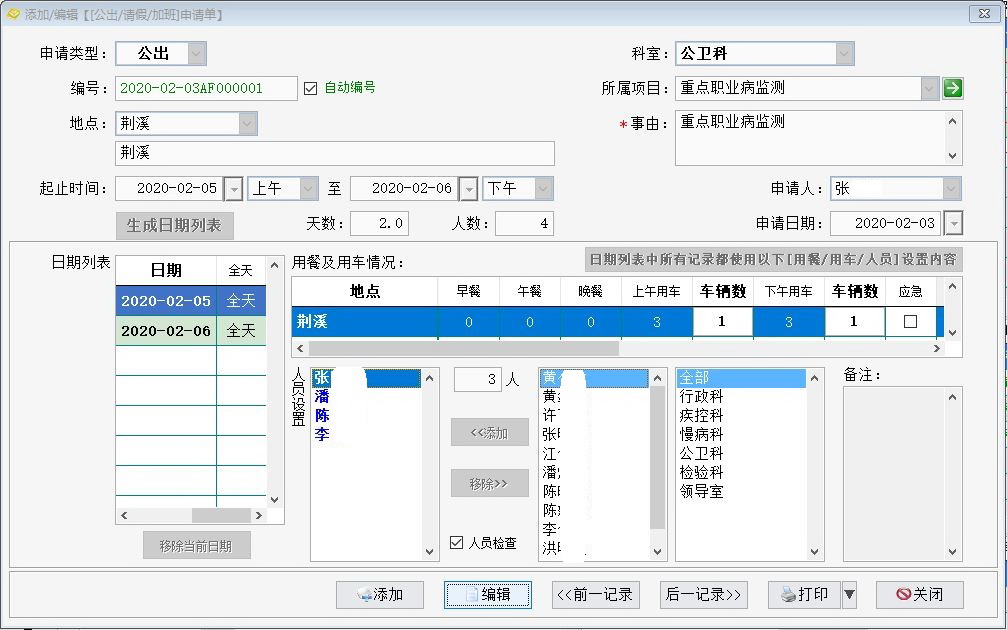
Task: Click the <<添加 personnel button
Action: [x=489, y=433]
